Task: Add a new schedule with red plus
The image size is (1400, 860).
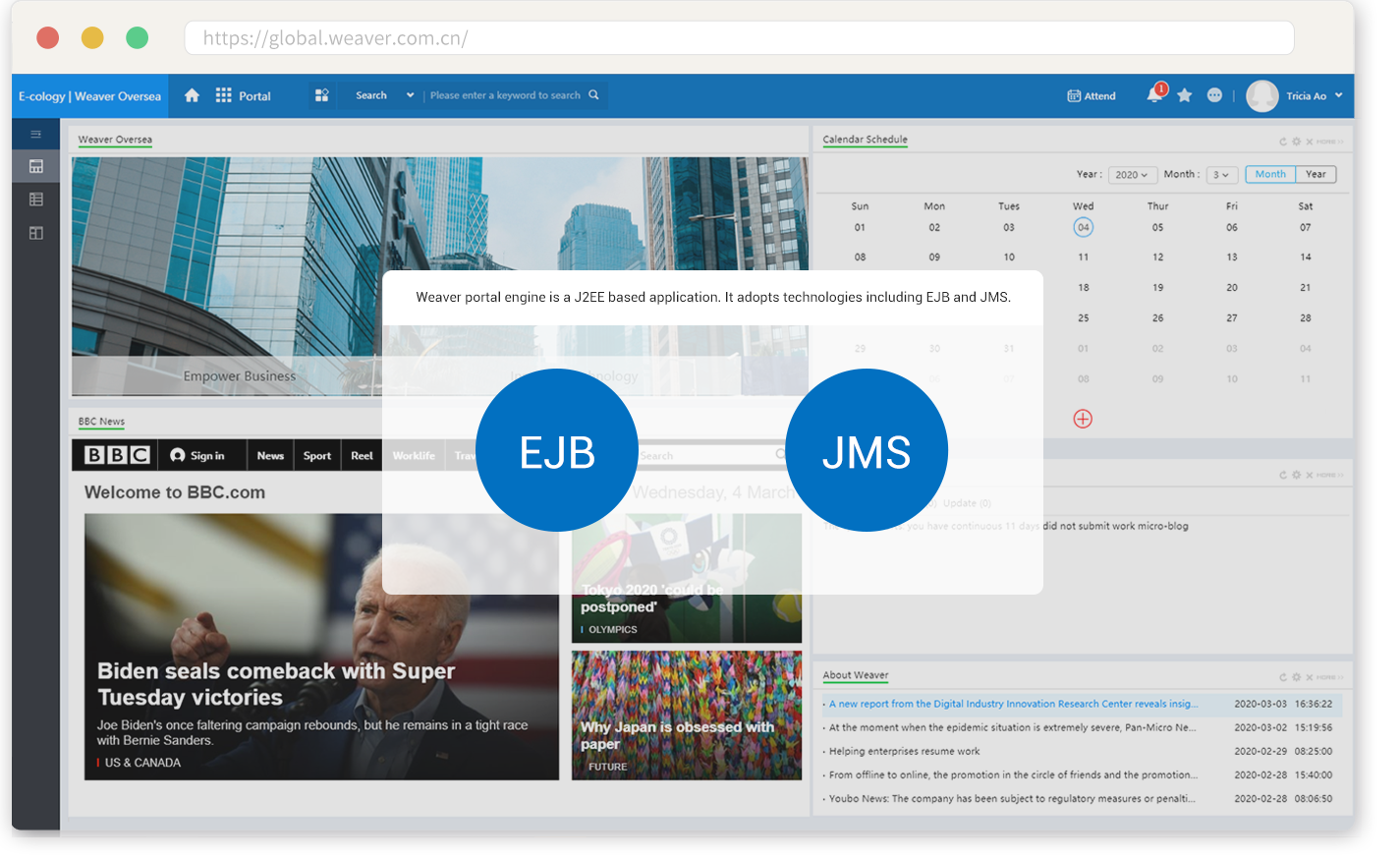Action: tap(1083, 419)
